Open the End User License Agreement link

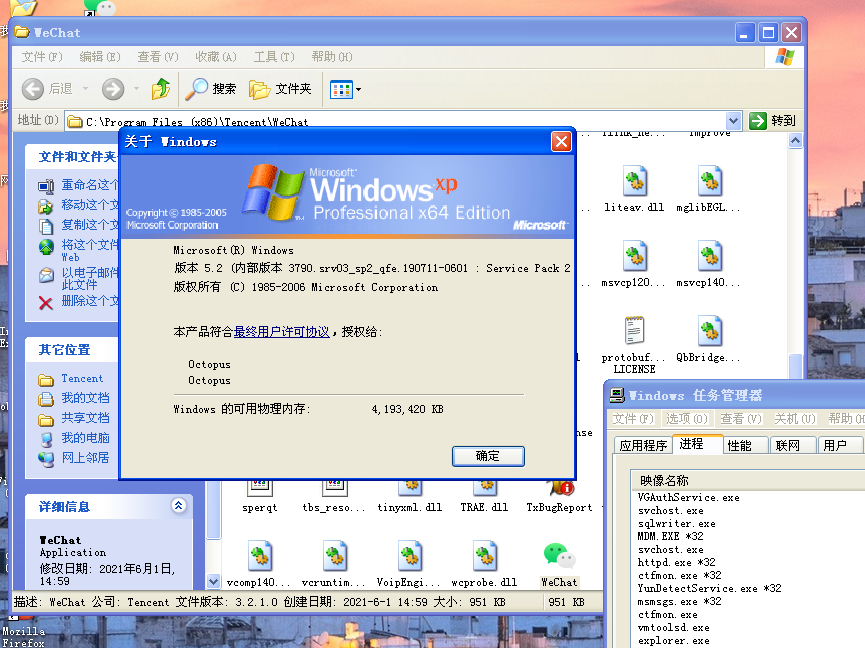click(x=281, y=331)
